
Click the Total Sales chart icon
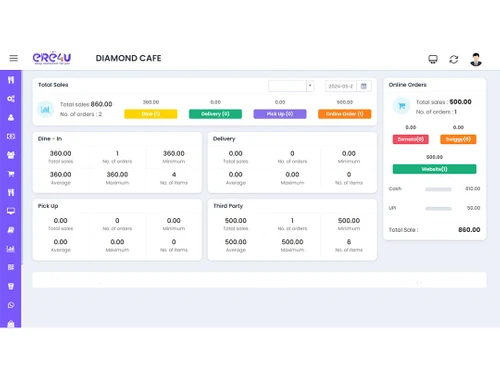pos(45,109)
